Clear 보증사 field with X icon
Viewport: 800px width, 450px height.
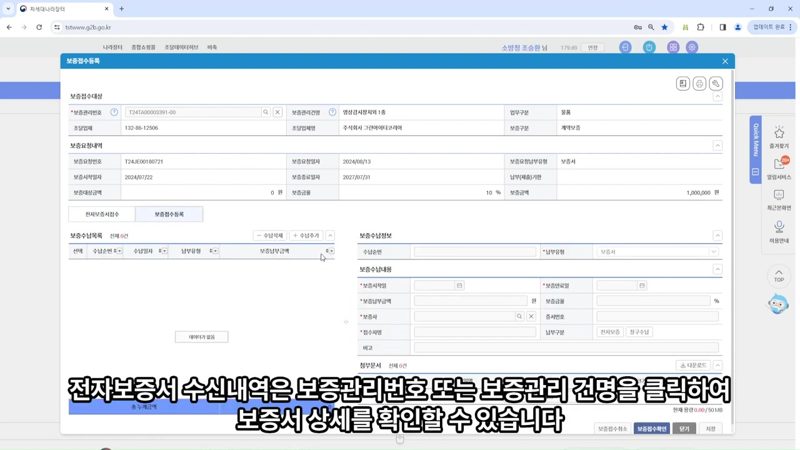531,317
